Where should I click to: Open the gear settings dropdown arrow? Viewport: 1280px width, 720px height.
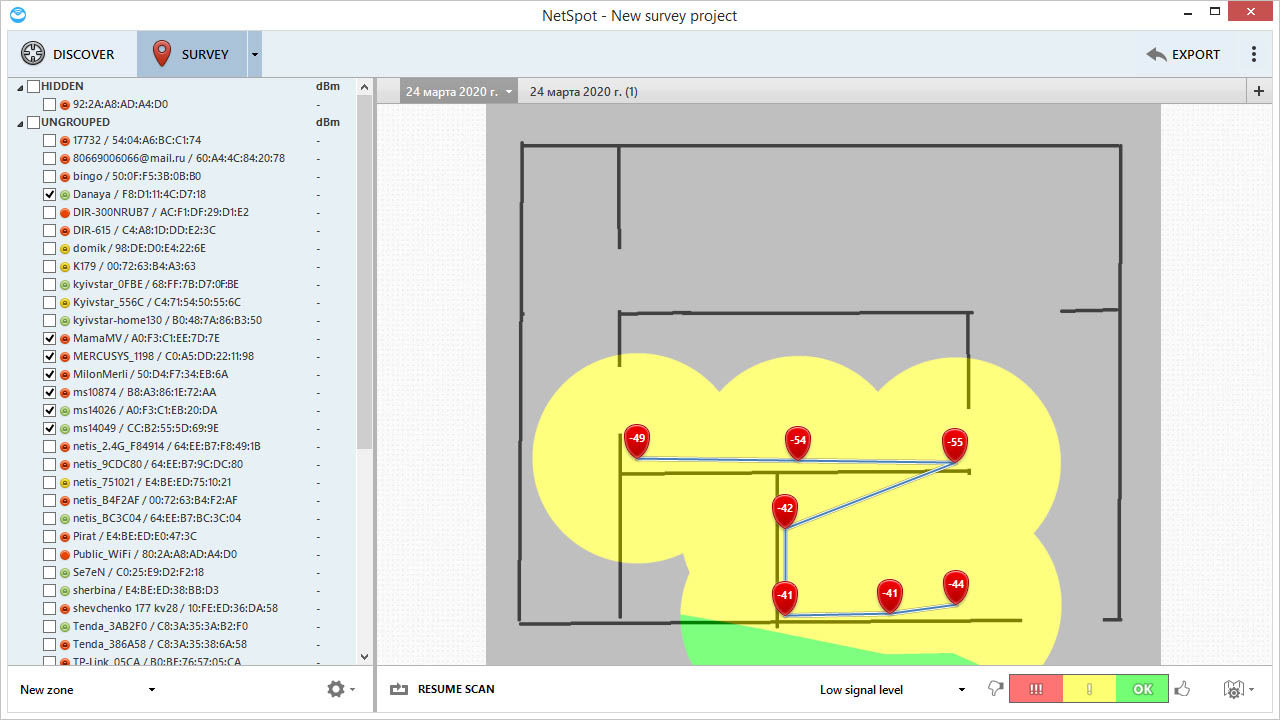(353, 690)
